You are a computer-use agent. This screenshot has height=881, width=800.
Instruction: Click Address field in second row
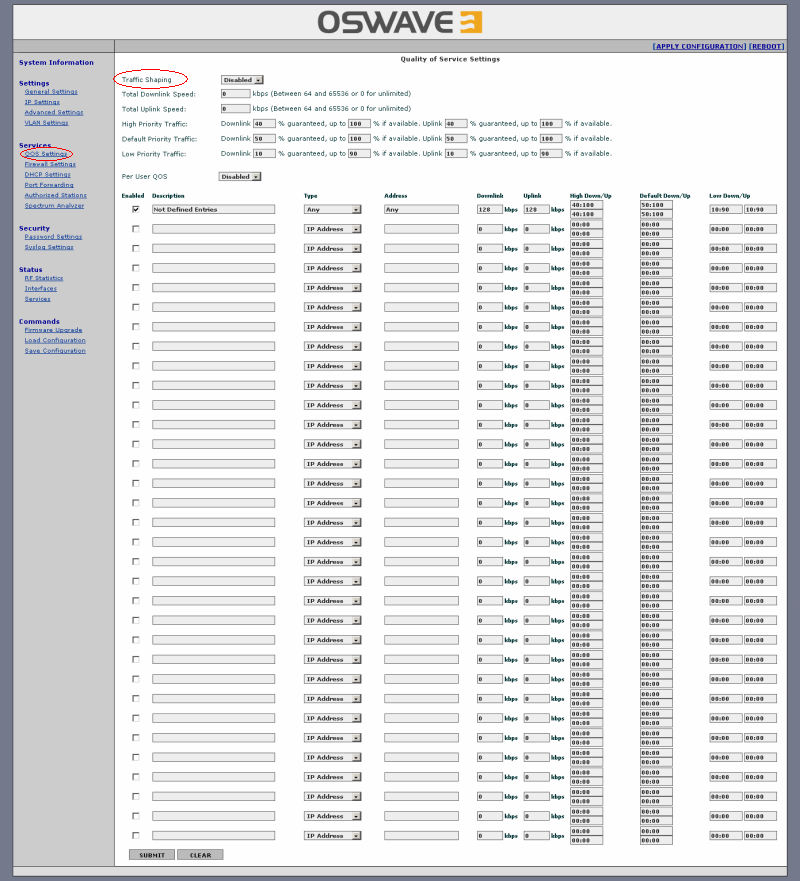tap(421, 229)
